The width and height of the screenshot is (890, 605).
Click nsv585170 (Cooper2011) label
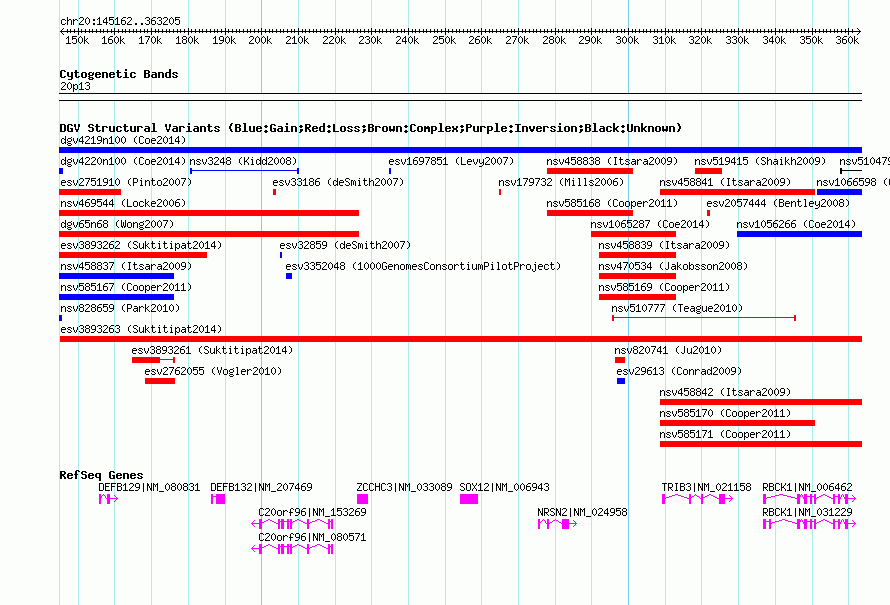point(725,413)
